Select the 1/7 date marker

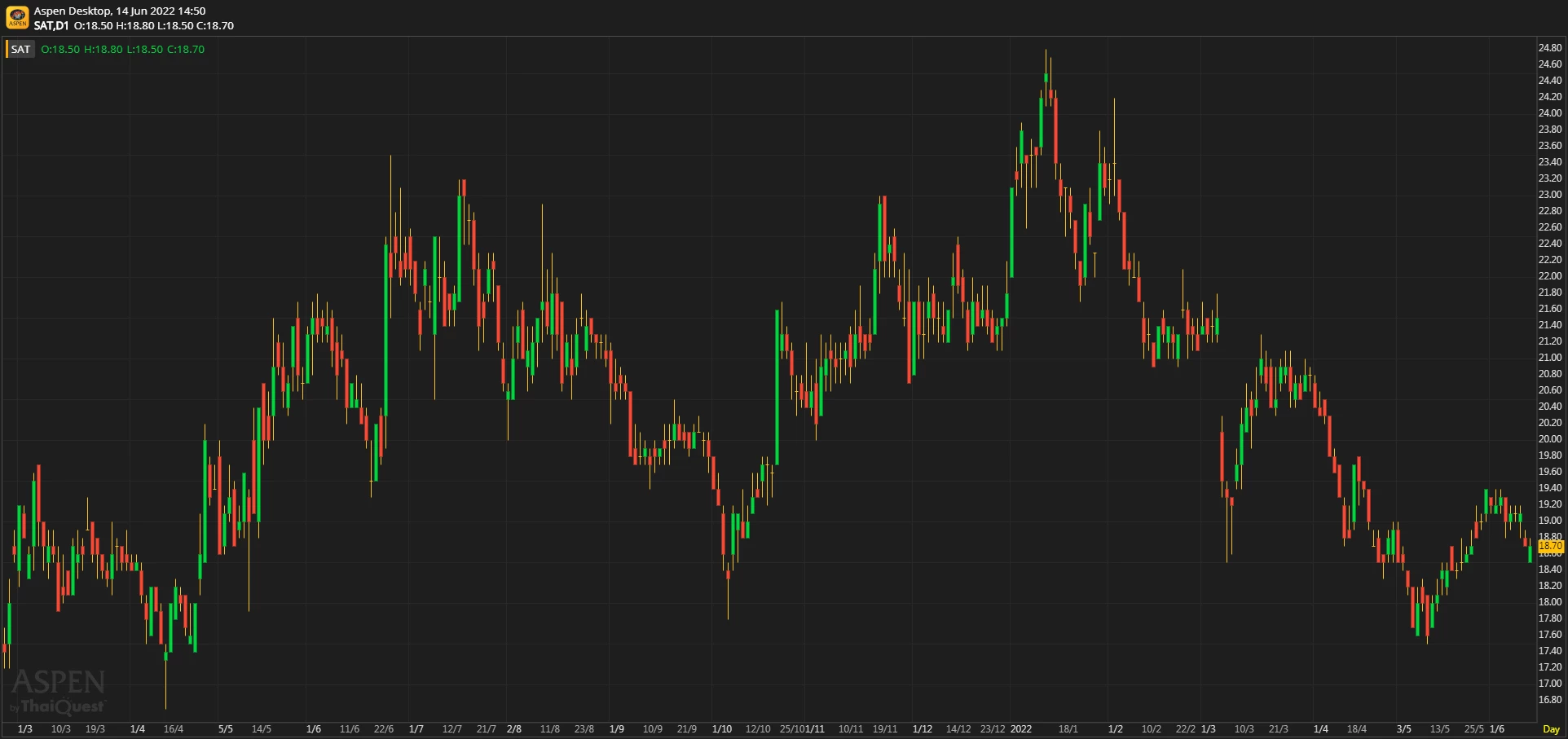tap(416, 729)
